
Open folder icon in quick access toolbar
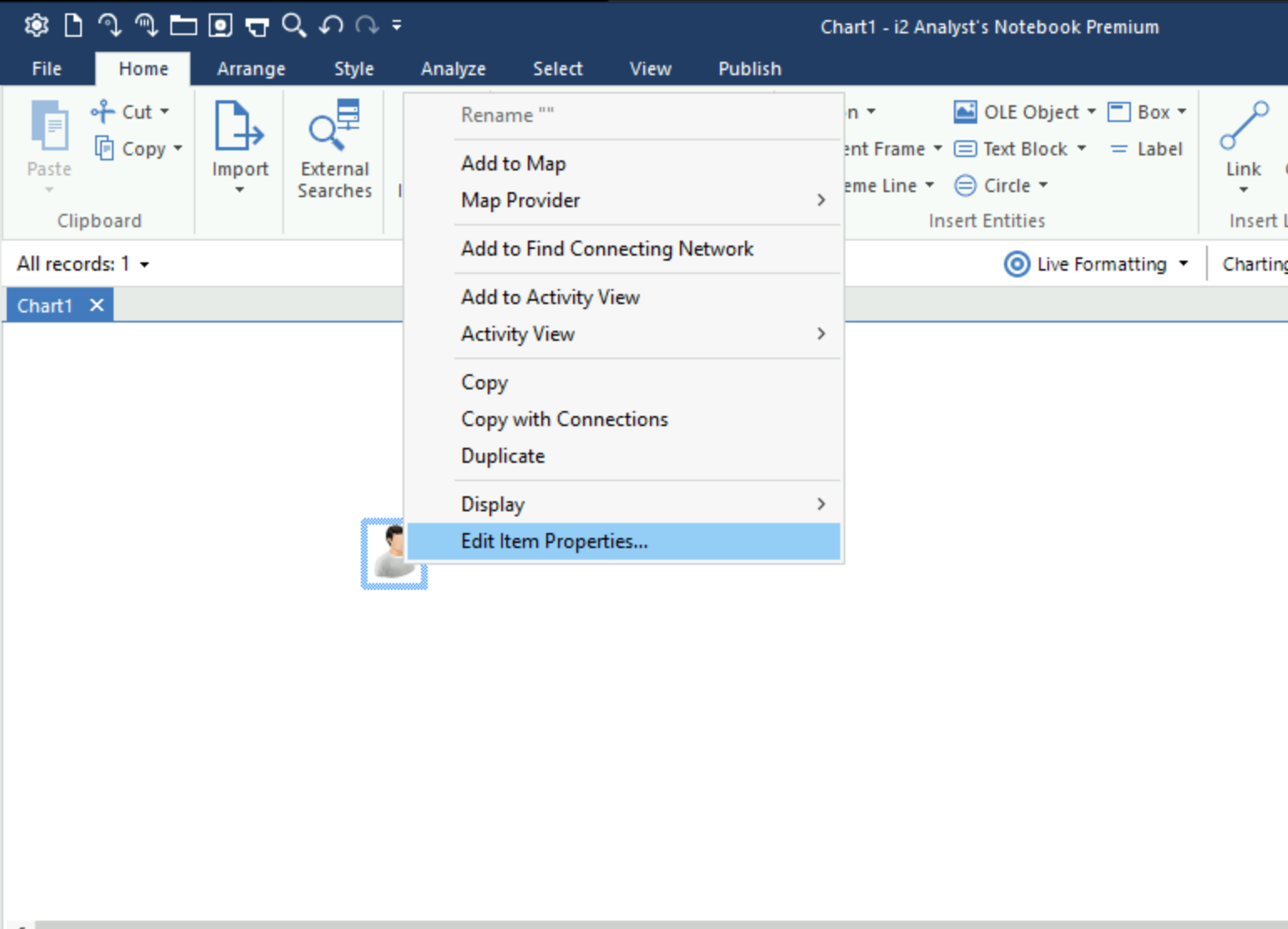[x=183, y=26]
